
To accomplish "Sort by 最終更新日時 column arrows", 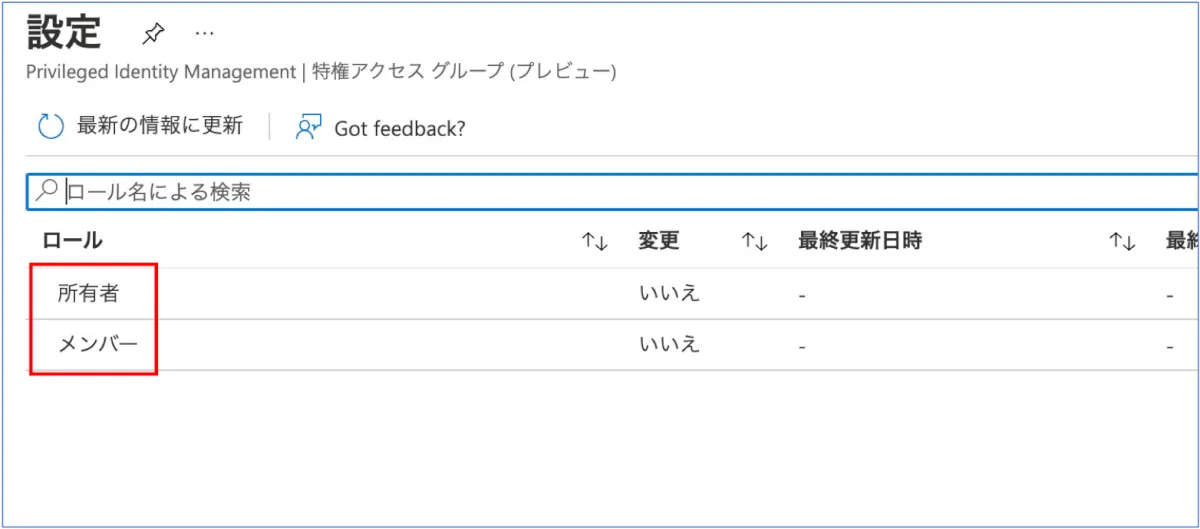I will (x=1122, y=241).
